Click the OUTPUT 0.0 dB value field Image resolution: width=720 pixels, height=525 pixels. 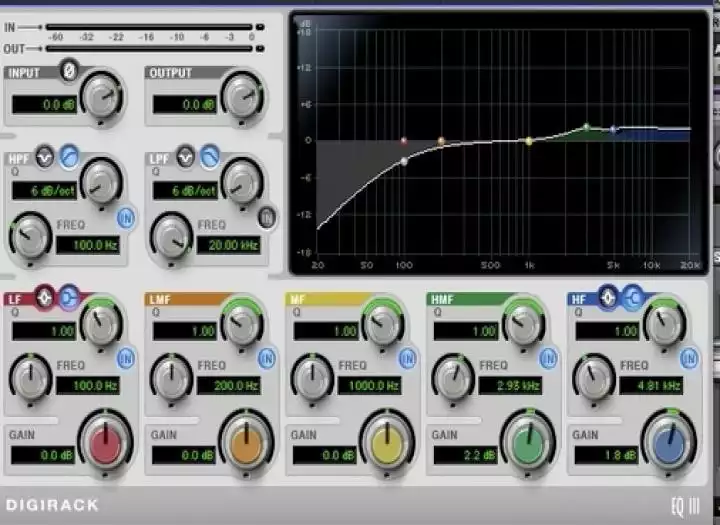coord(185,105)
